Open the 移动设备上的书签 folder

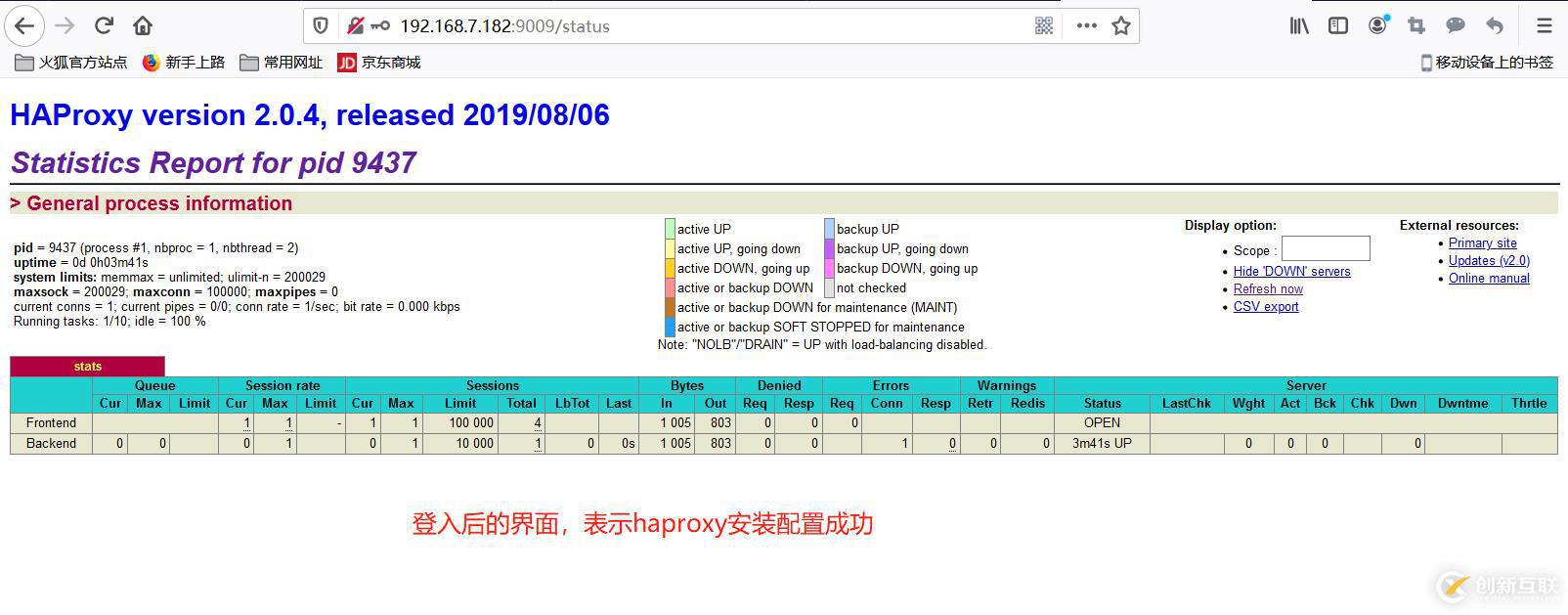click(x=1486, y=63)
